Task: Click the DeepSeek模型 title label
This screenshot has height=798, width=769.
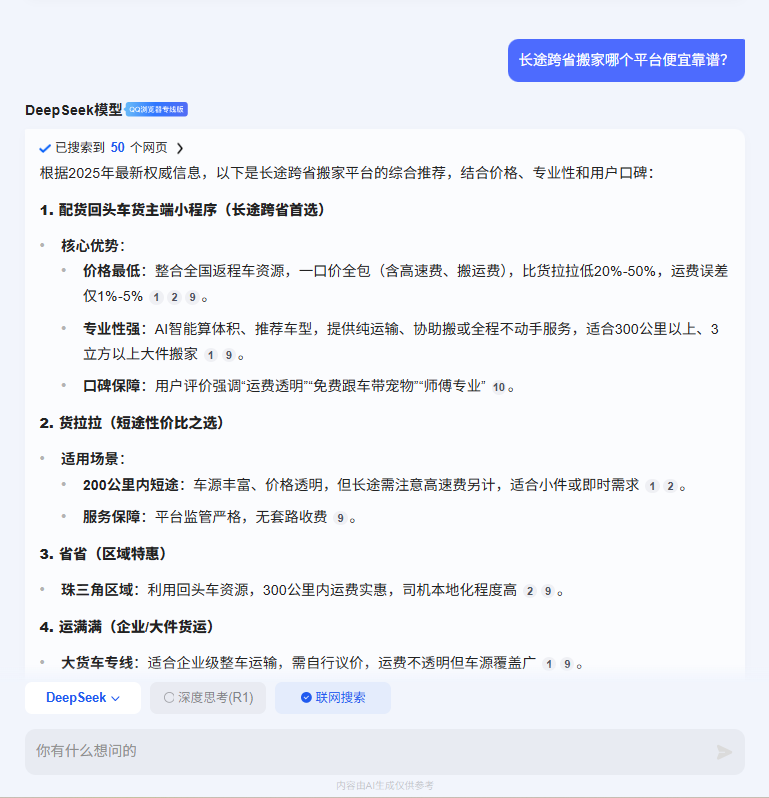Action: point(74,109)
